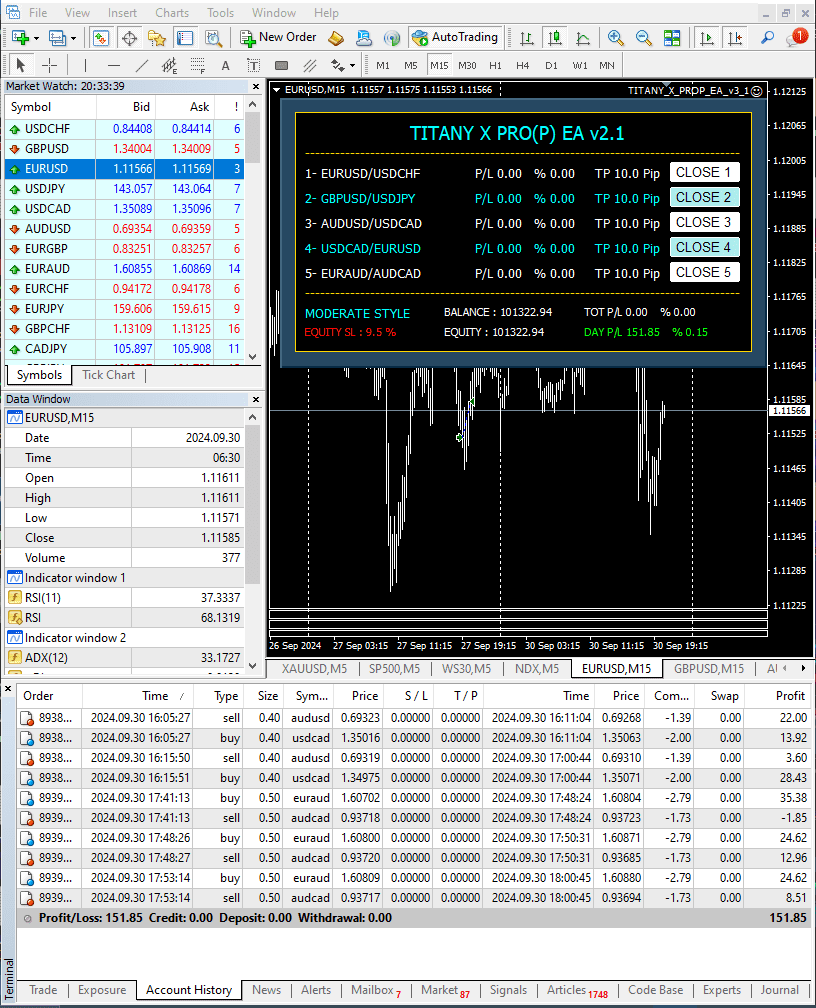
Task: Select the Text Label 'T' tool
Action: pos(253,65)
